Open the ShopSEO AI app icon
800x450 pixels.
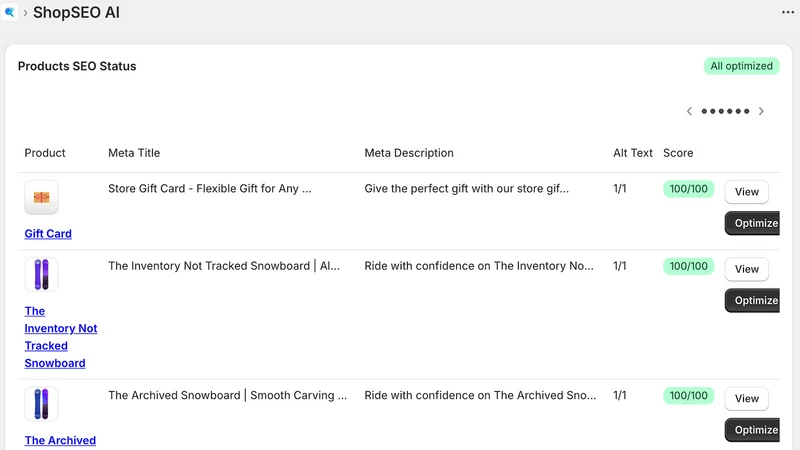(9, 12)
